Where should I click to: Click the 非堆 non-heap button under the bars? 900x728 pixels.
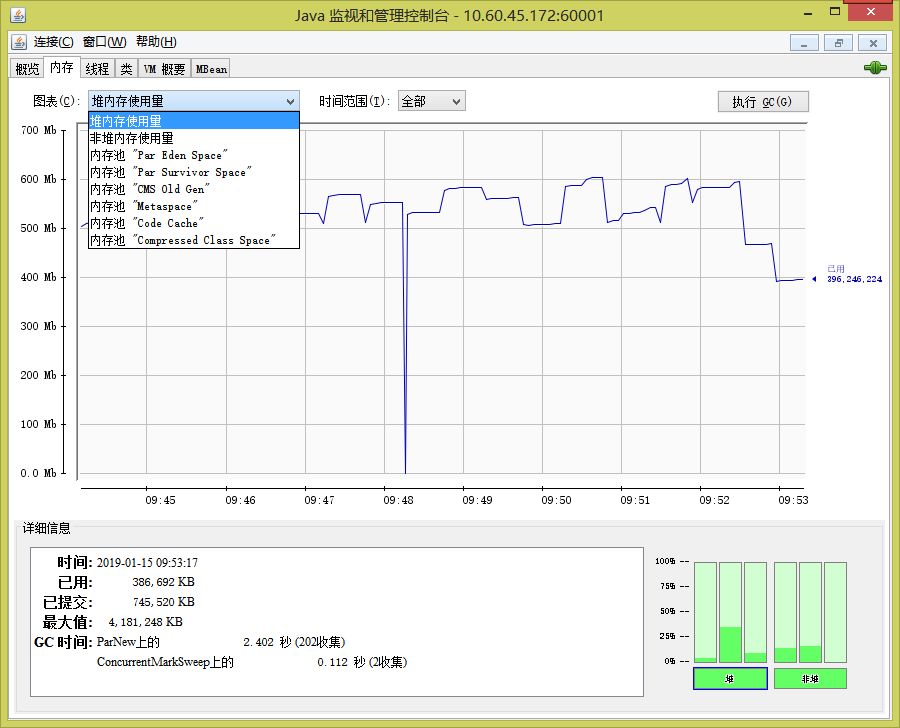coord(810,679)
